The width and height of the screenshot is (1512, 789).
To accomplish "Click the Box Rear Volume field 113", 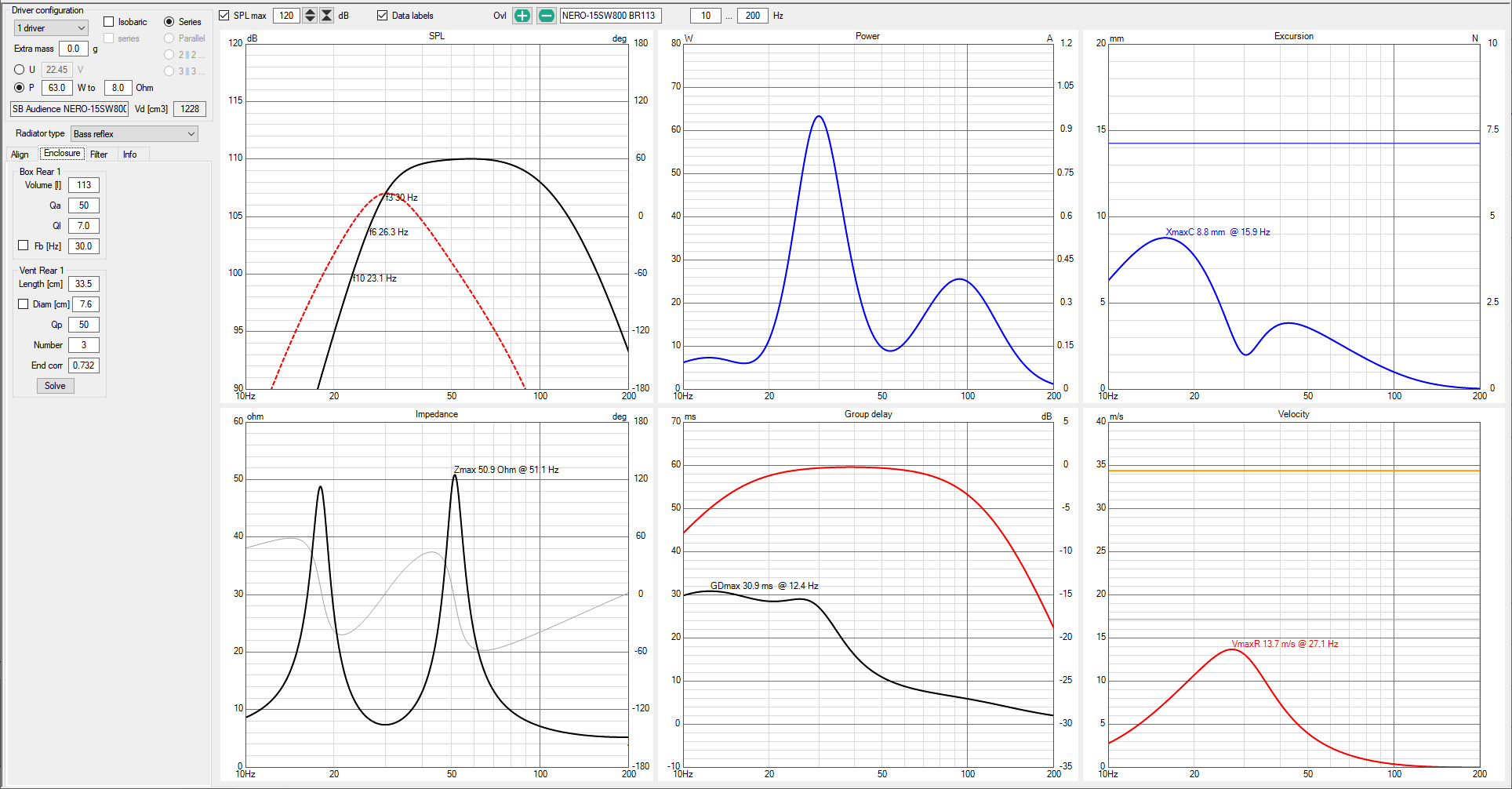I will click(x=84, y=185).
